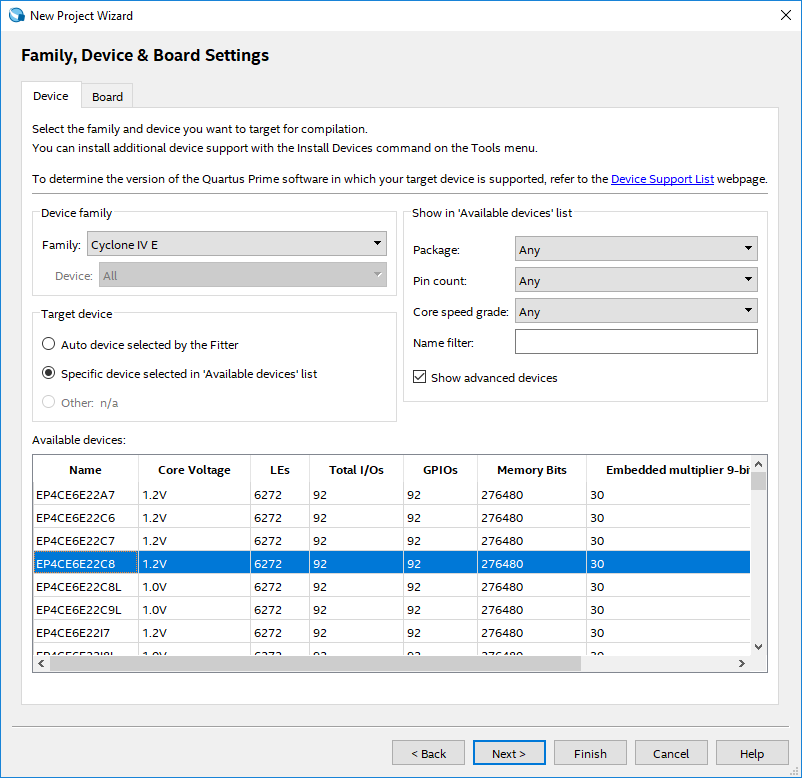Toggle the Show advanced devices checkbox

[419, 377]
